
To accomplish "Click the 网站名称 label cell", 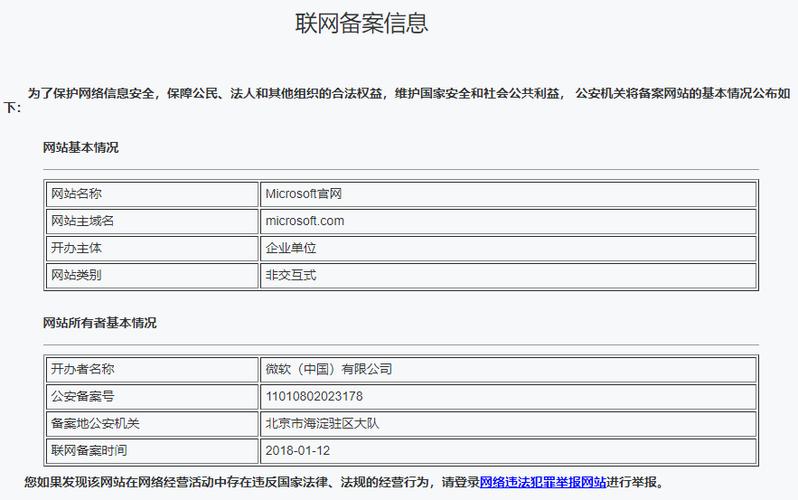I will [x=152, y=194].
